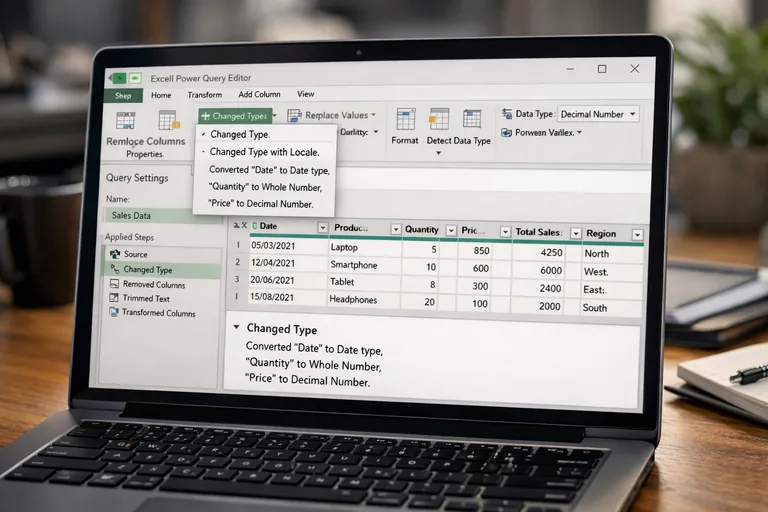Click the Smartphone product cell
768x512 pixels.
364,265
